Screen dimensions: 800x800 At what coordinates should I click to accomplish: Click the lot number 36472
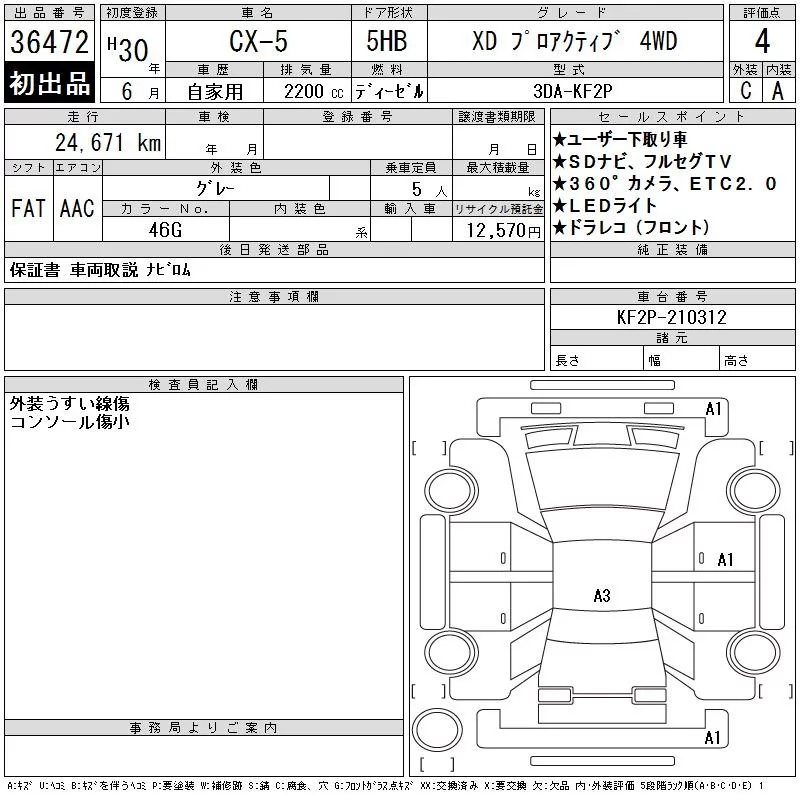[x=50, y=42]
